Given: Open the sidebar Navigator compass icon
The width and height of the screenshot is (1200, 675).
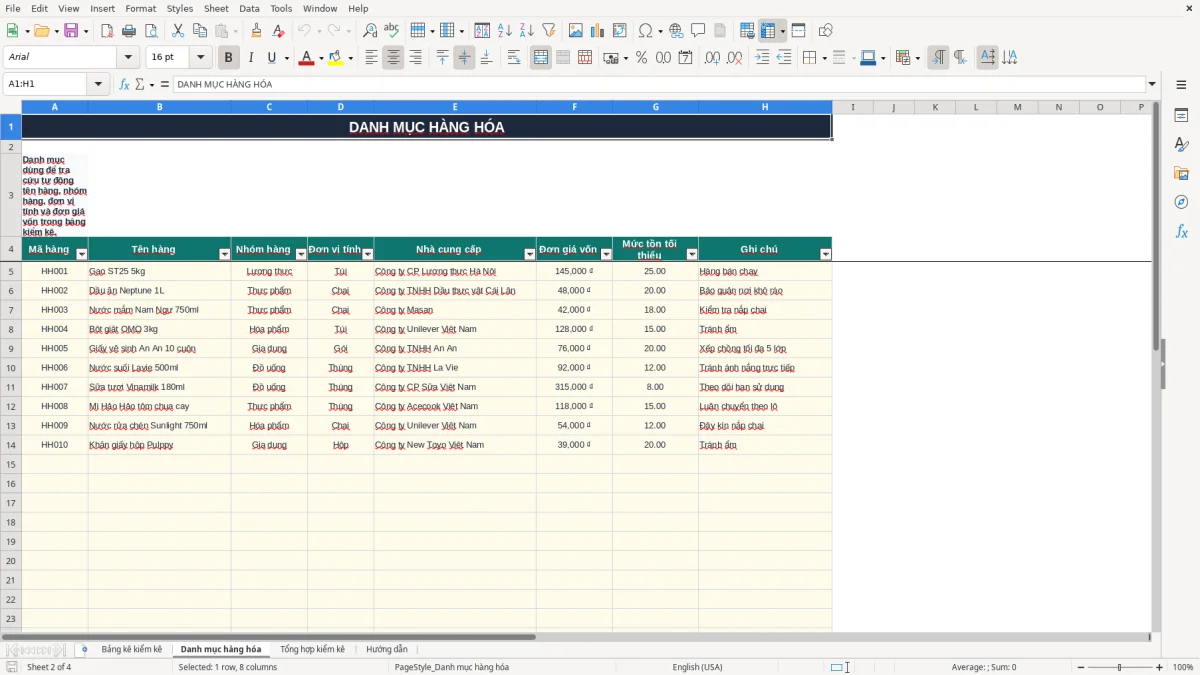Looking at the screenshot, I should [x=1181, y=202].
